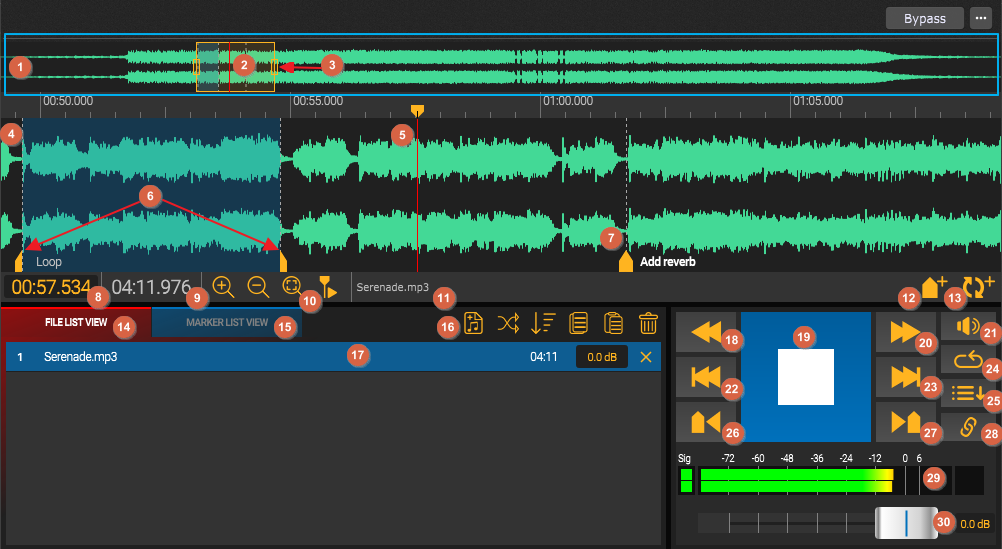Click the 0.0 dB gain field for Serenade.mp3
This screenshot has width=1002, height=549.
(x=602, y=357)
